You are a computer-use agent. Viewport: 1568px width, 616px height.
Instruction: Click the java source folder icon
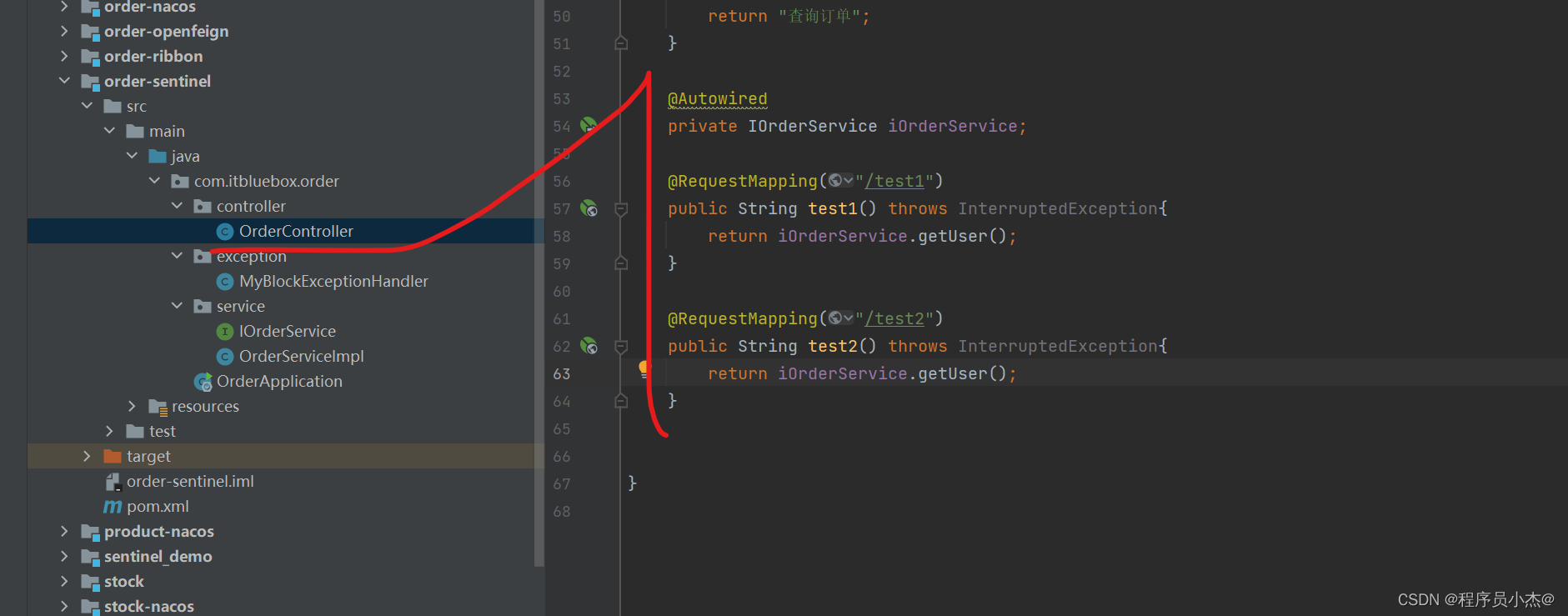[158, 156]
